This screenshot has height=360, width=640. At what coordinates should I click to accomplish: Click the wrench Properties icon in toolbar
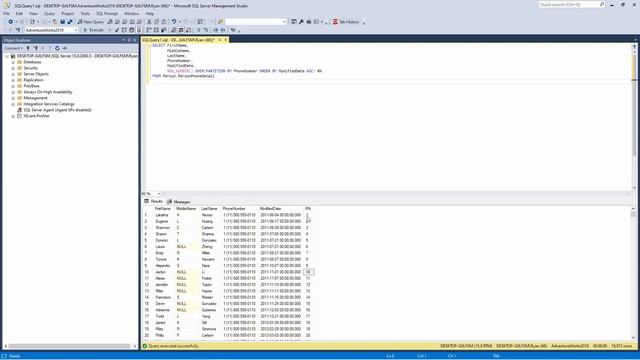point(301,22)
